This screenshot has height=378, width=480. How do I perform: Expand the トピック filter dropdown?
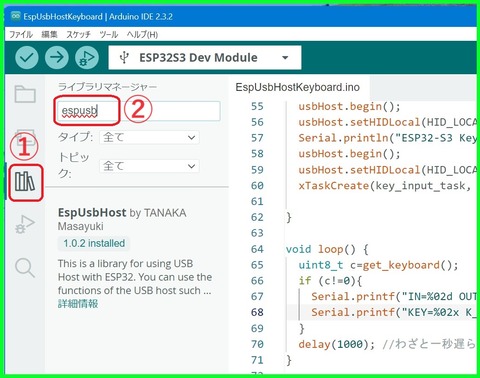[149, 166]
